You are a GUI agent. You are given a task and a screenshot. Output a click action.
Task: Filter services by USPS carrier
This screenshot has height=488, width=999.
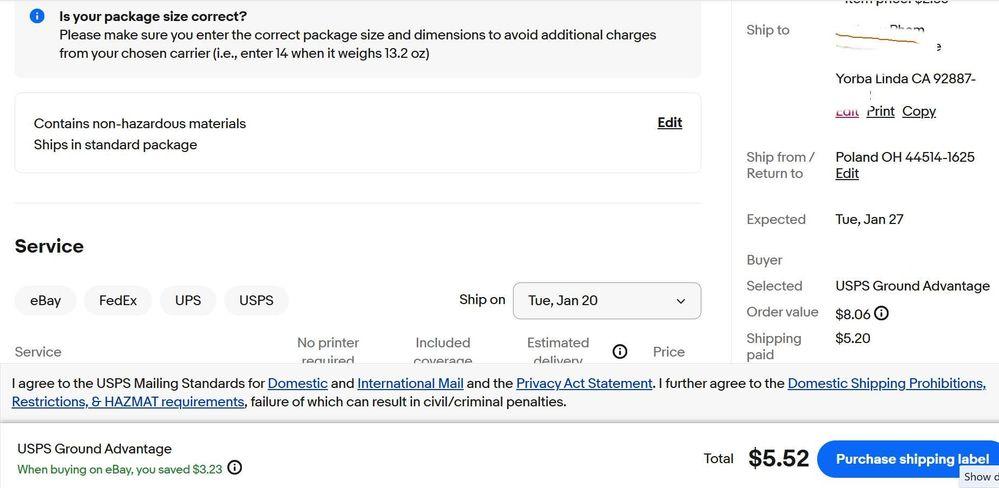[x=256, y=301]
